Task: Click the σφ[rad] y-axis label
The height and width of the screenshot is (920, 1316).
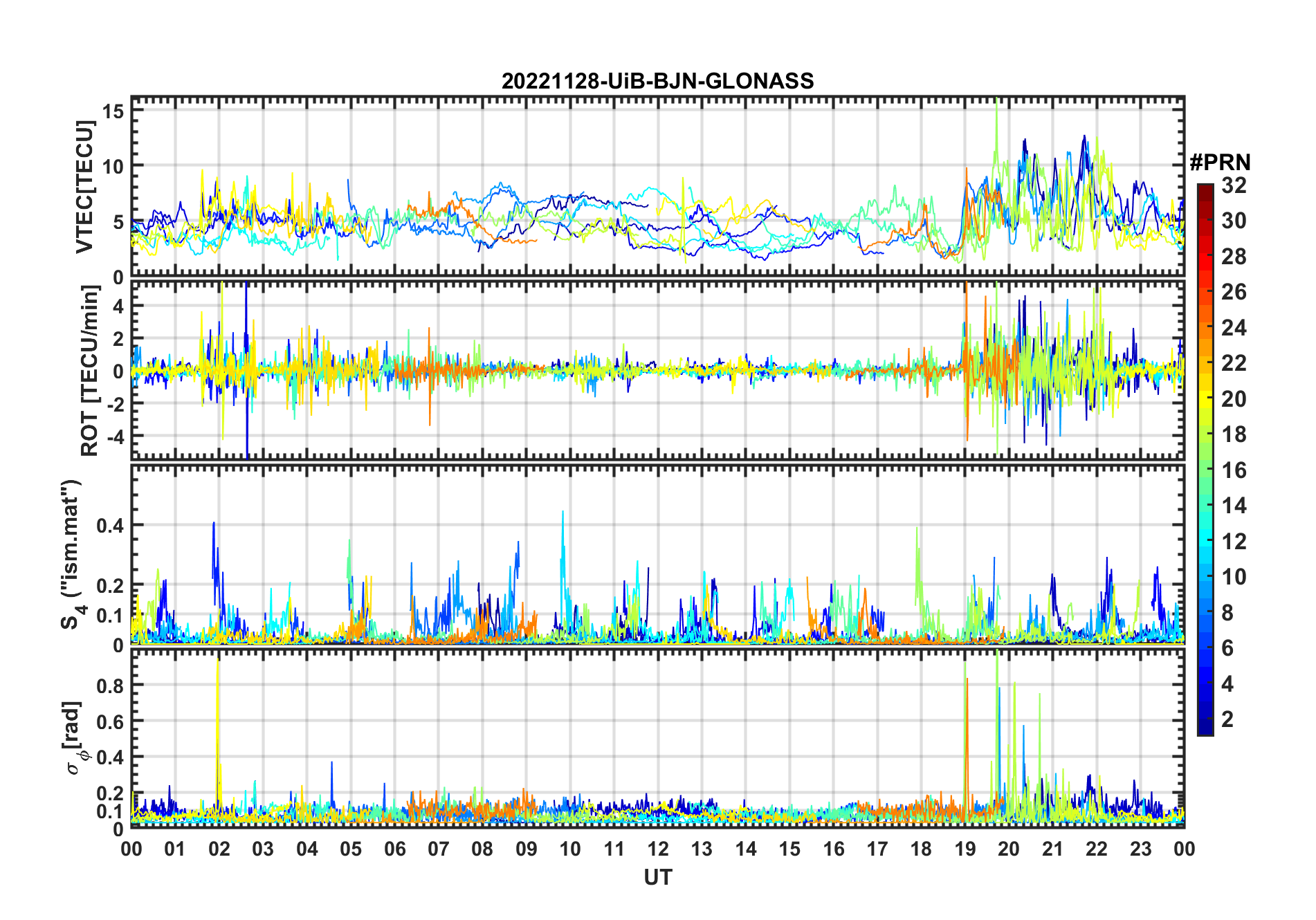Action: tap(75, 737)
